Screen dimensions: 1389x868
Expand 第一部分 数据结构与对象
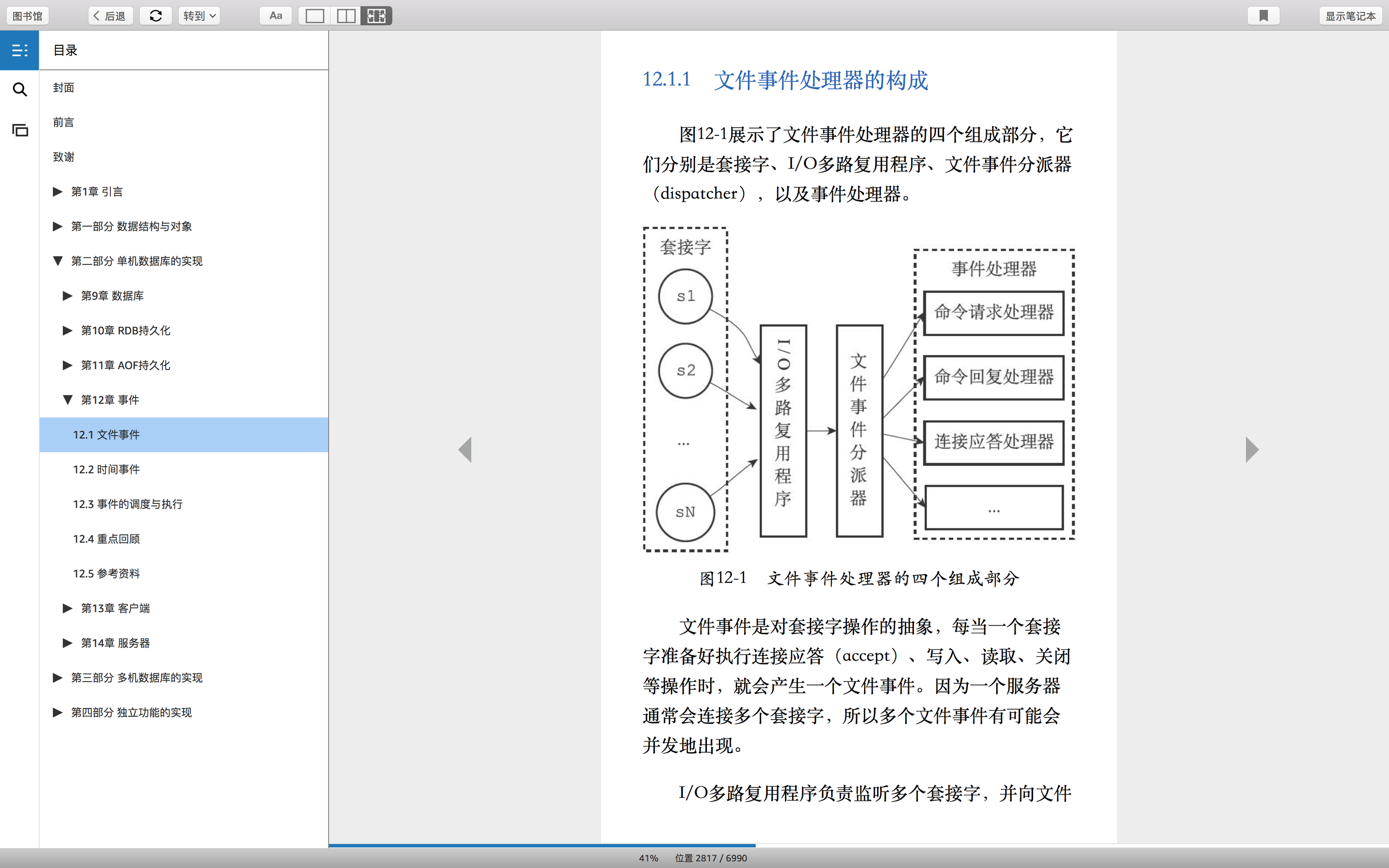pos(57,226)
